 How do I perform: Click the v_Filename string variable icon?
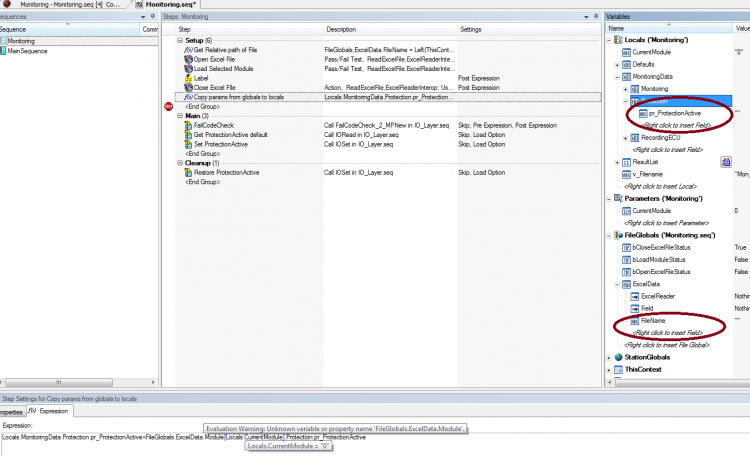pyautogui.click(x=626, y=174)
